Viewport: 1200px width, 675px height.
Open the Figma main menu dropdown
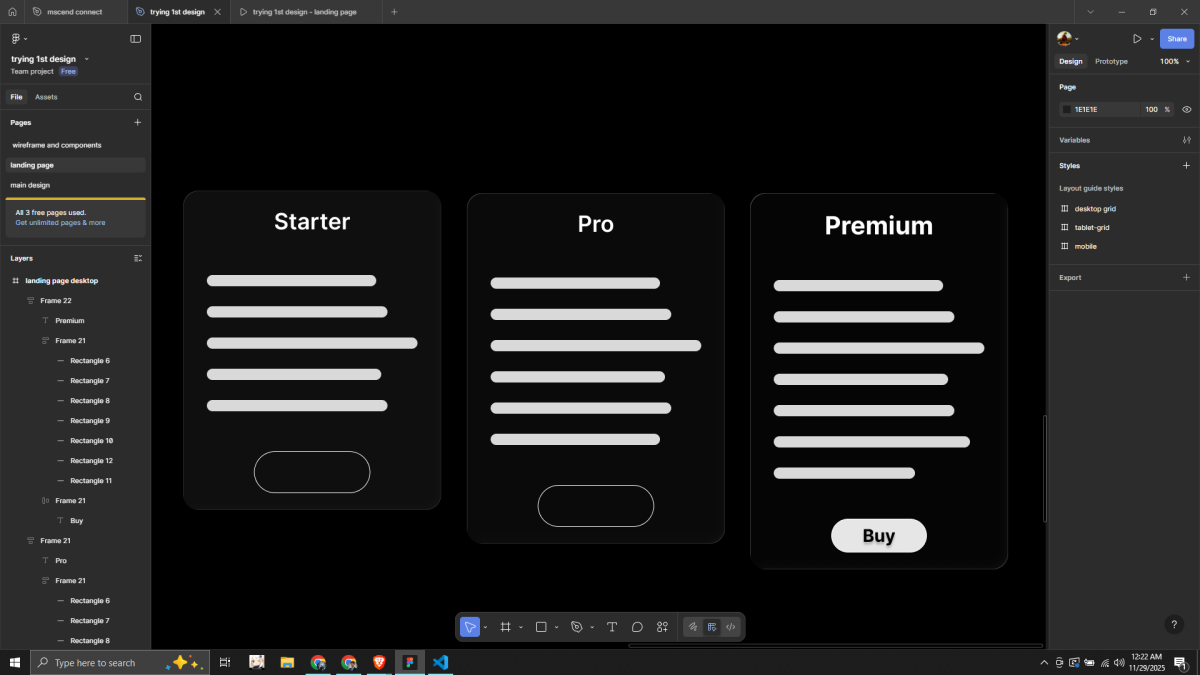[x=17, y=39]
